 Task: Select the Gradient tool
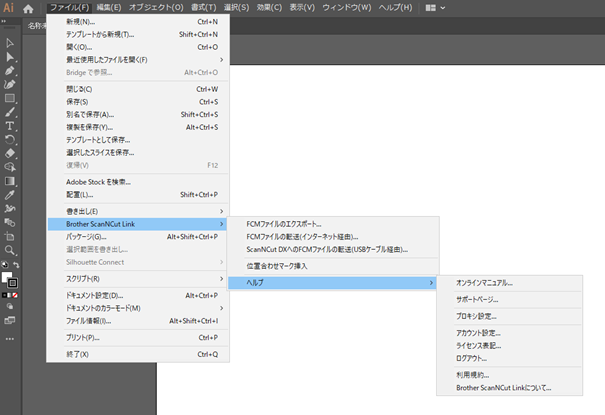10,181
